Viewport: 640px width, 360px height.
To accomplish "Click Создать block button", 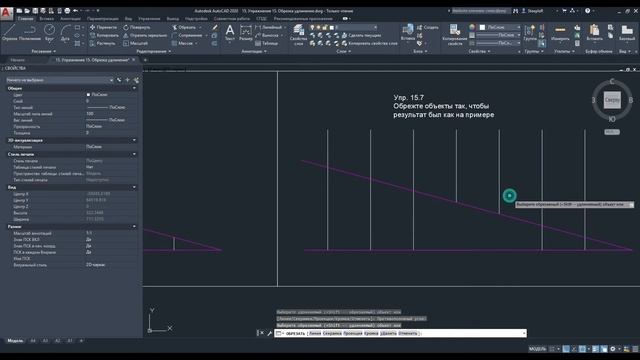I will [x=428, y=27].
